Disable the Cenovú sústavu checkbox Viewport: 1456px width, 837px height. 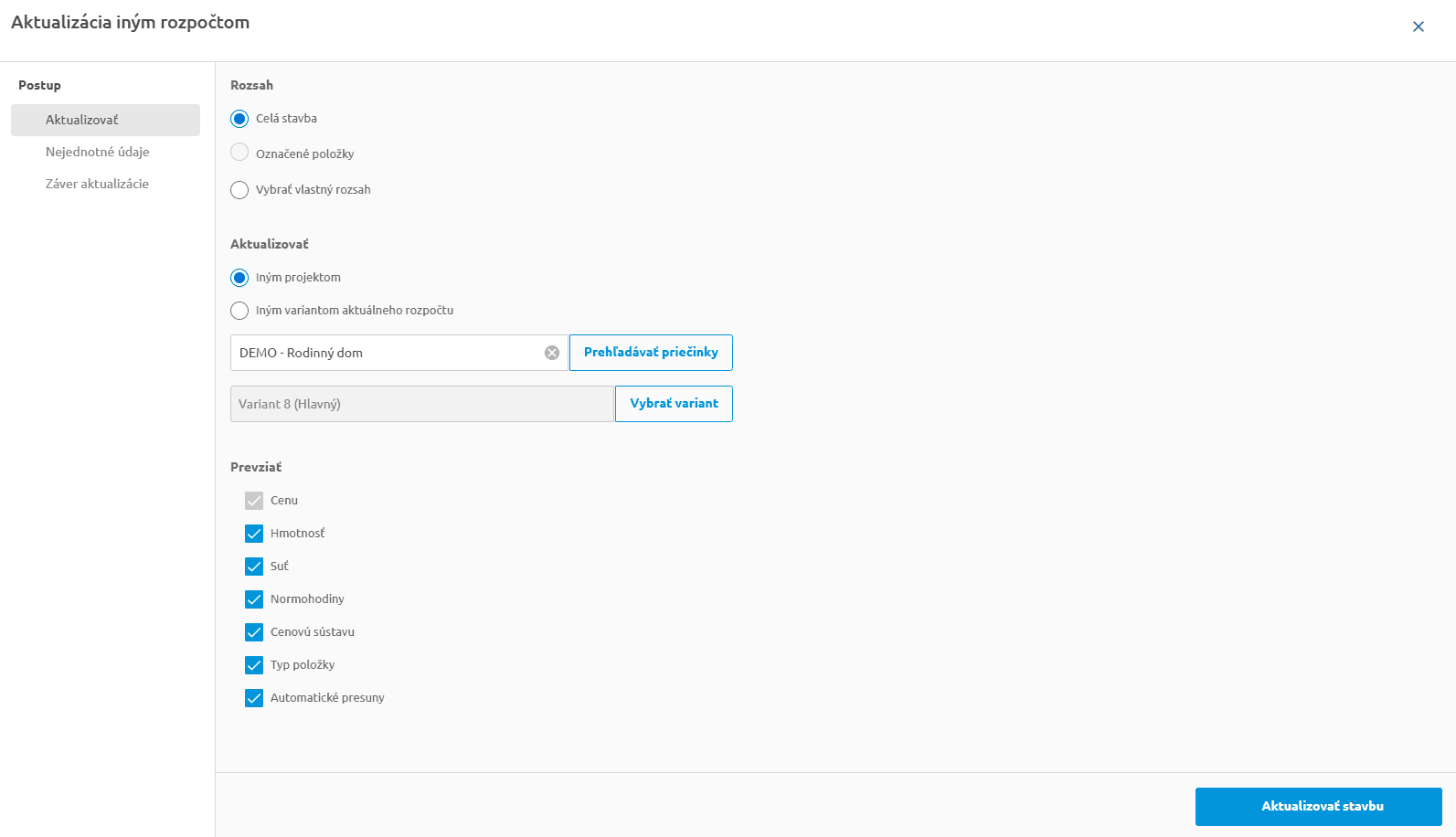pyautogui.click(x=254, y=632)
